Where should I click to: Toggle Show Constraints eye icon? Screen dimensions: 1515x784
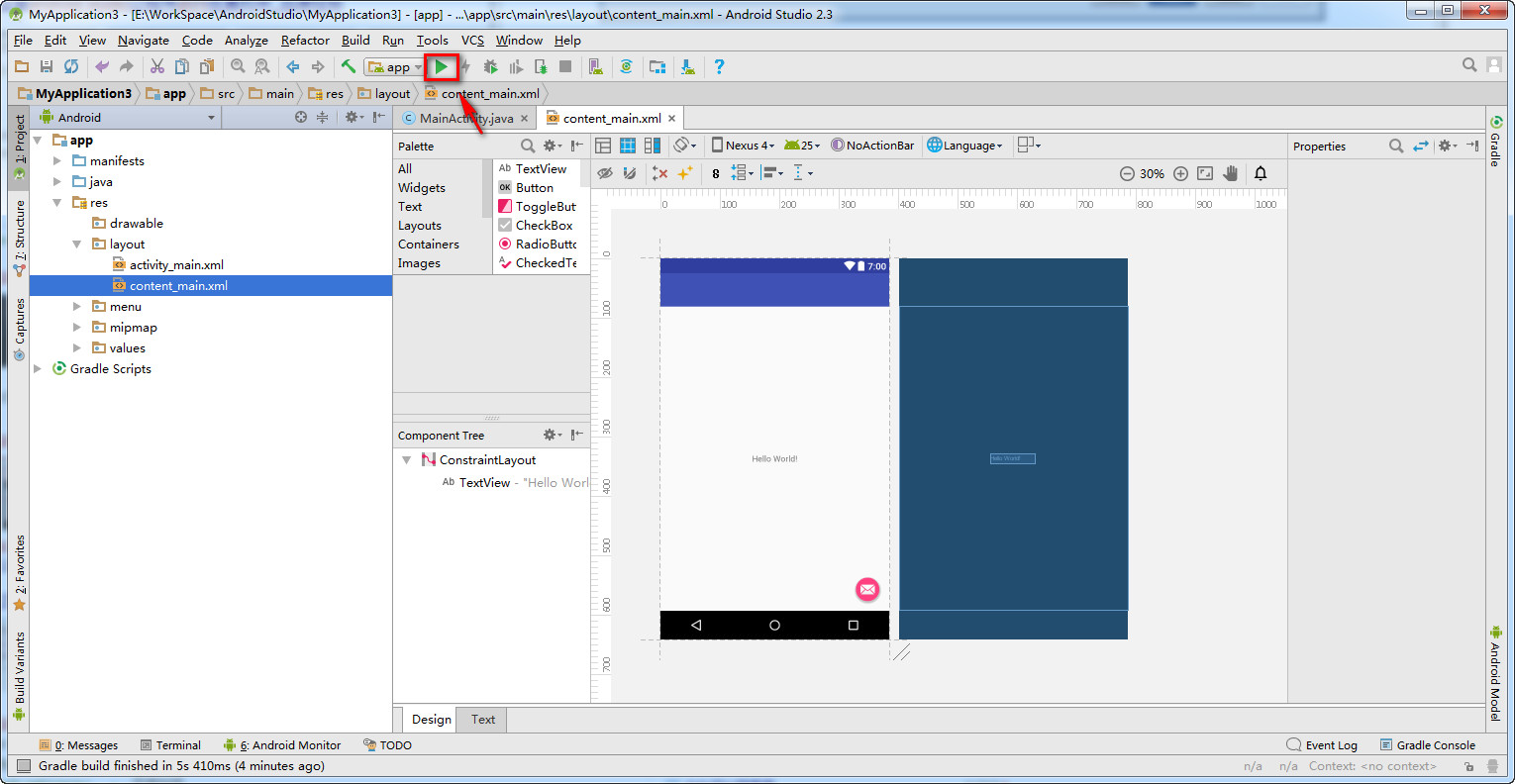tap(605, 173)
